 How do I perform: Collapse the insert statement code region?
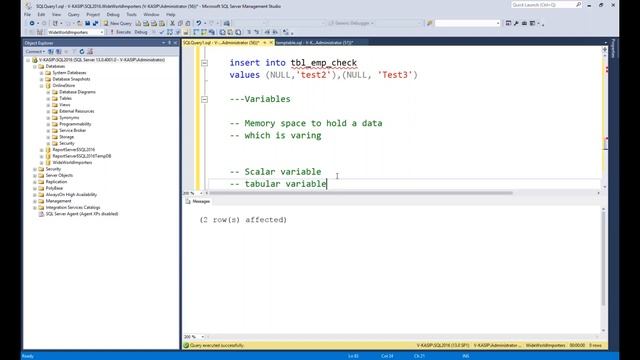tap(204, 63)
